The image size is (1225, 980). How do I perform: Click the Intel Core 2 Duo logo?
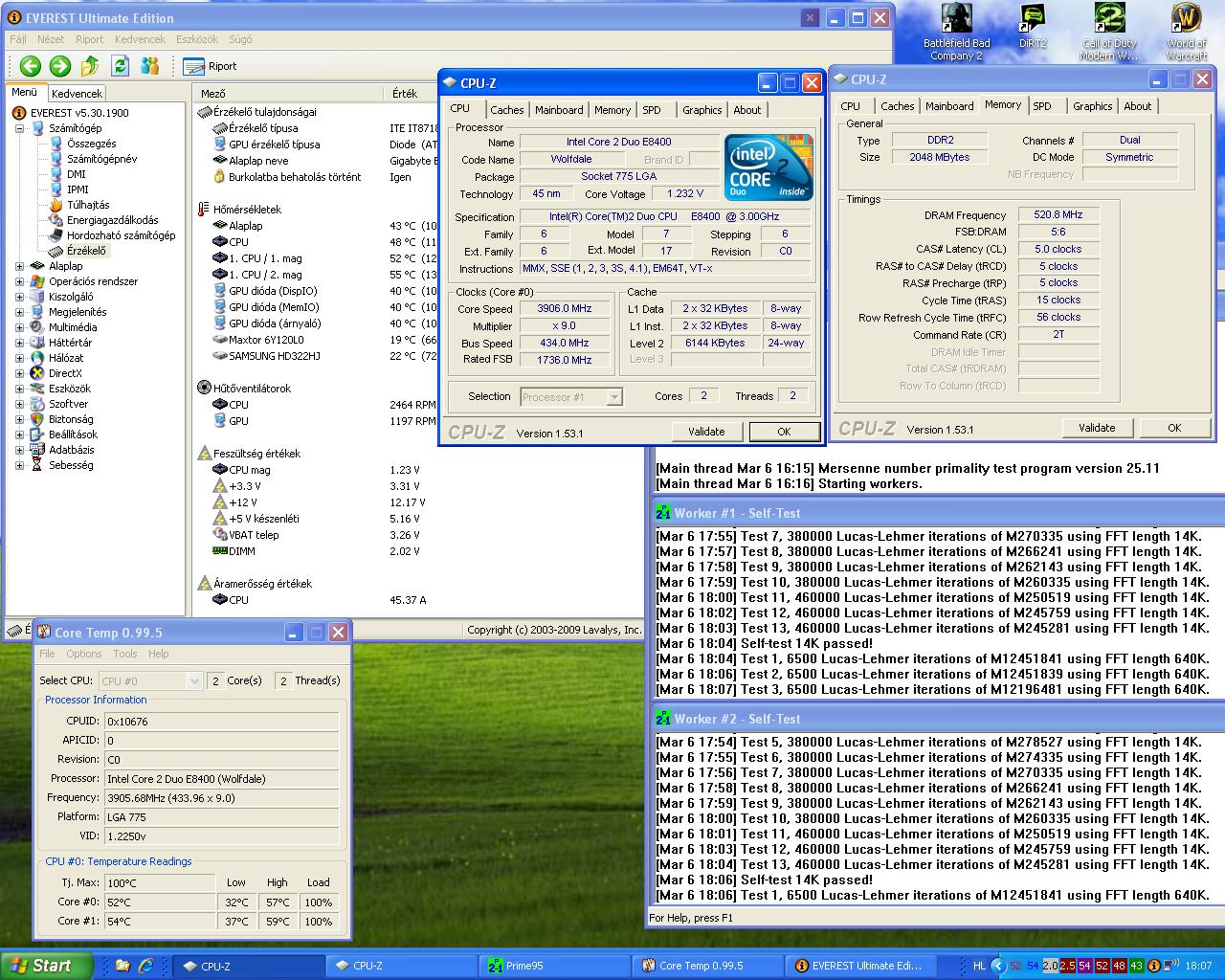(768, 167)
